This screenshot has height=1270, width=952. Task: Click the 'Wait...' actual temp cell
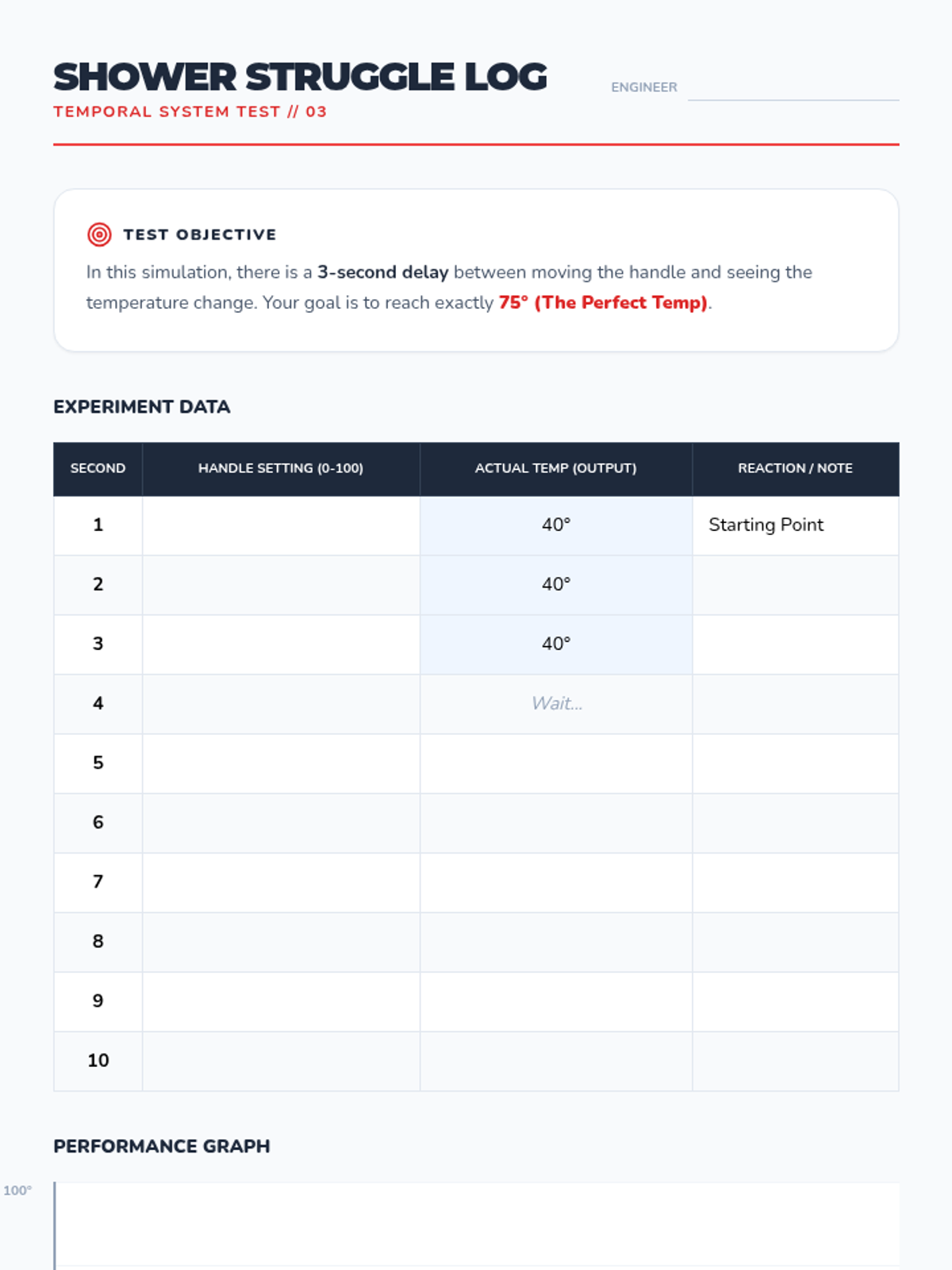coord(556,704)
